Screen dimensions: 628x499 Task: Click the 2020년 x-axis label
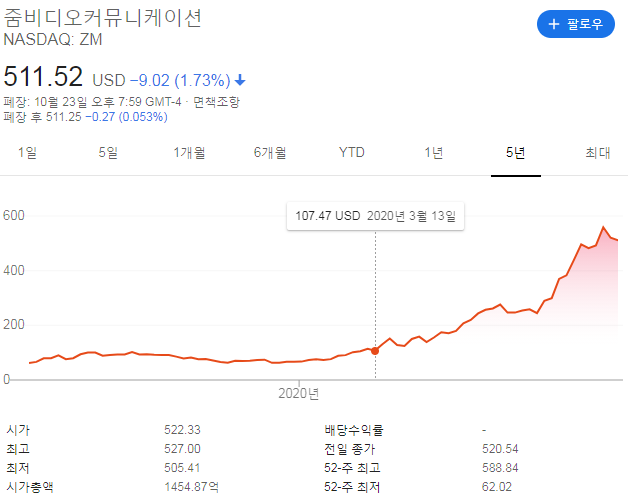click(299, 393)
